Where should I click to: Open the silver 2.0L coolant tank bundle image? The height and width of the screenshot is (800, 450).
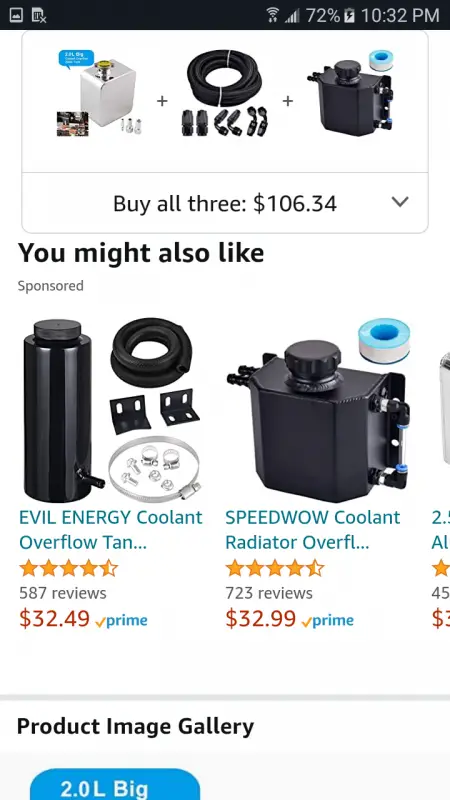(x=99, y=93)
